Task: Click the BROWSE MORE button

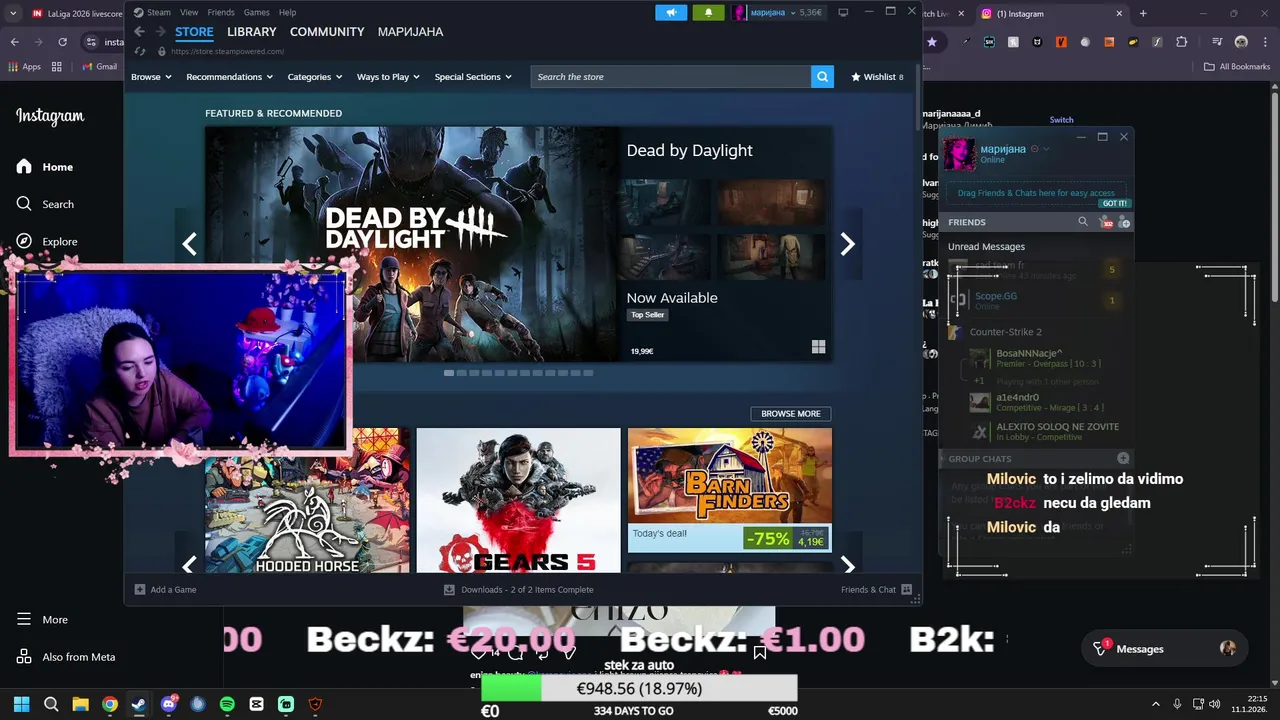Action: pos(790,414)
